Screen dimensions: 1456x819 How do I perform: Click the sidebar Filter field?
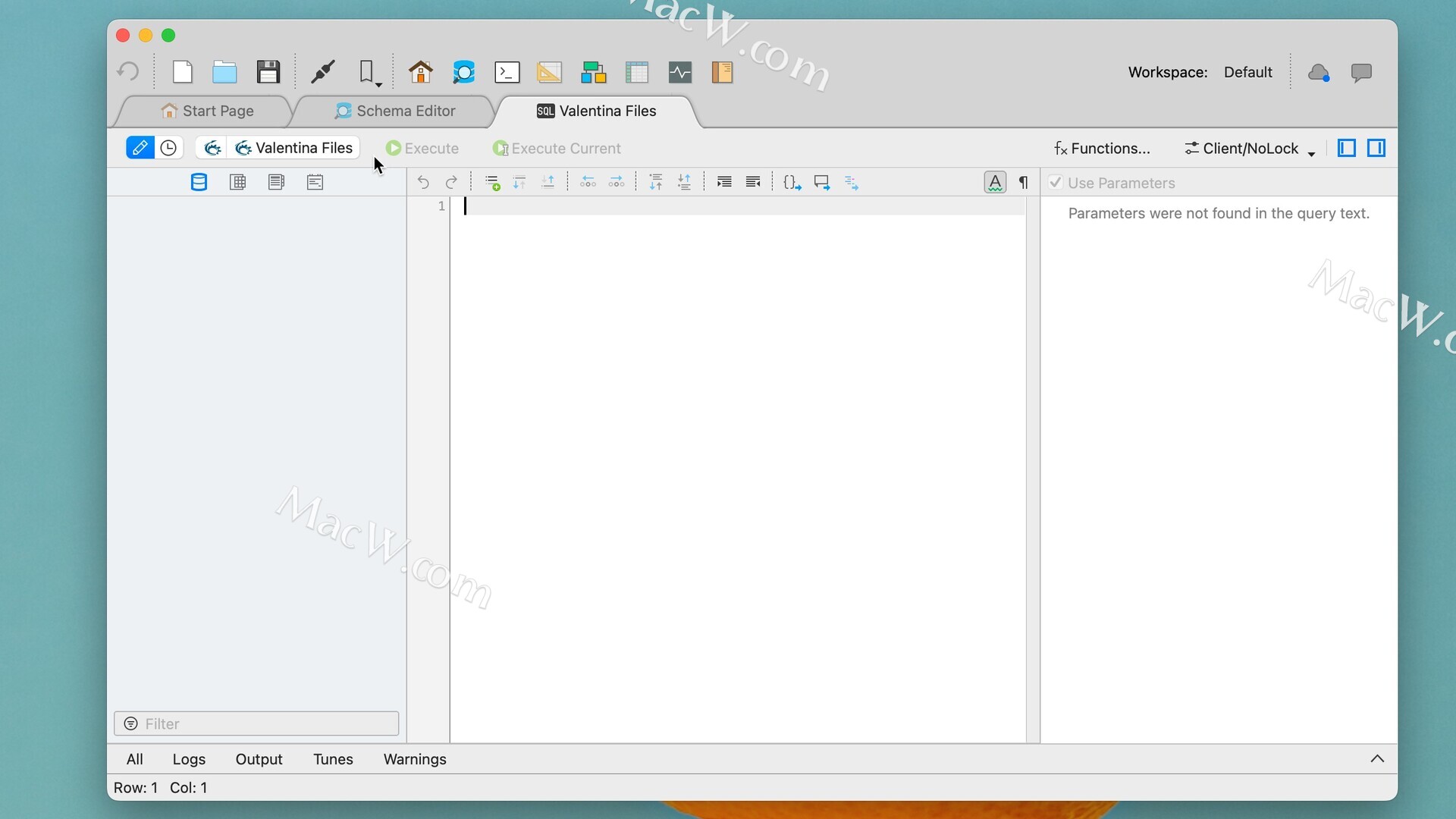pyautogui.click(x=256, y=723)
